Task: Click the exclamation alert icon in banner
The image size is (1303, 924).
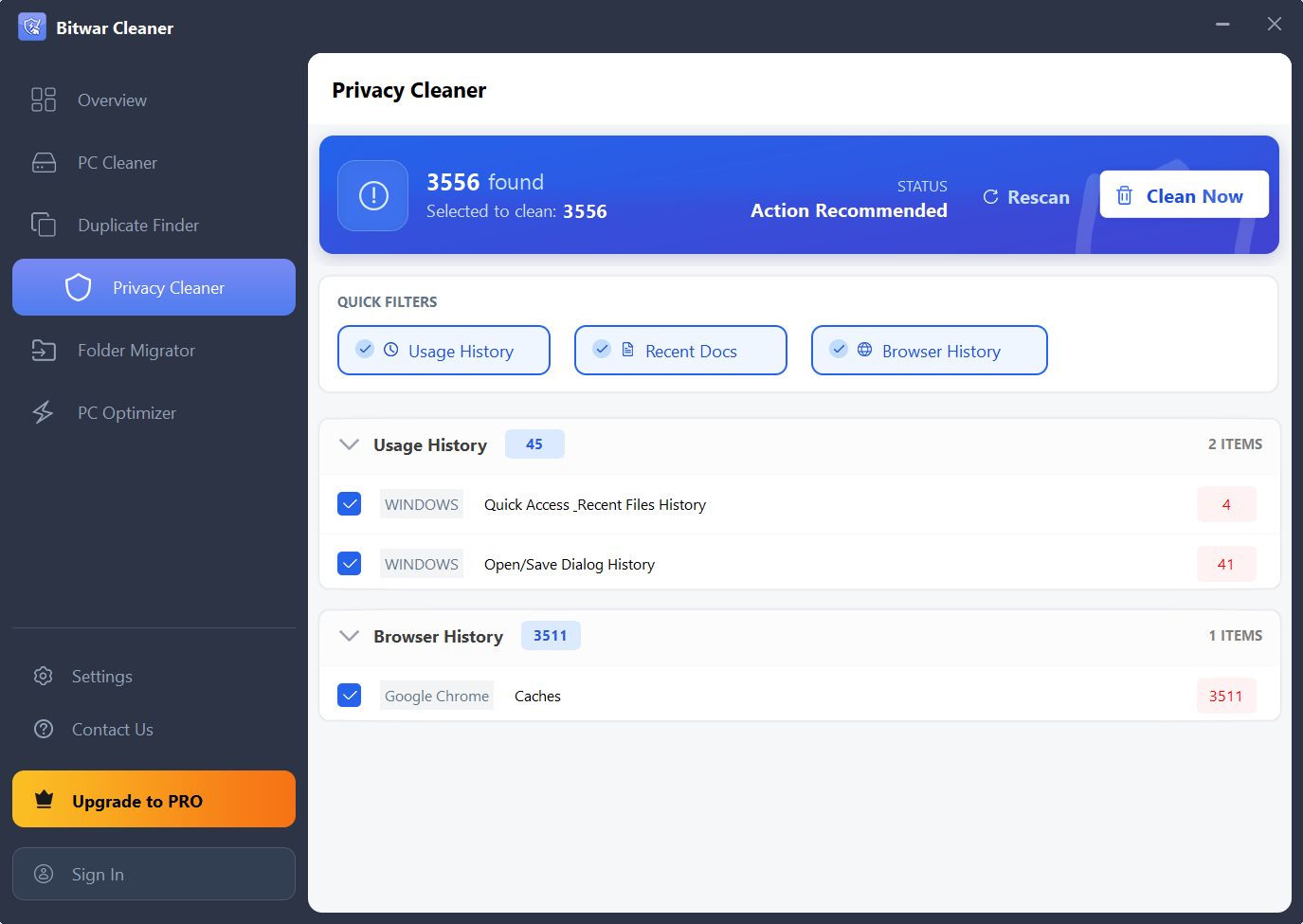Action: coord(373,195)
